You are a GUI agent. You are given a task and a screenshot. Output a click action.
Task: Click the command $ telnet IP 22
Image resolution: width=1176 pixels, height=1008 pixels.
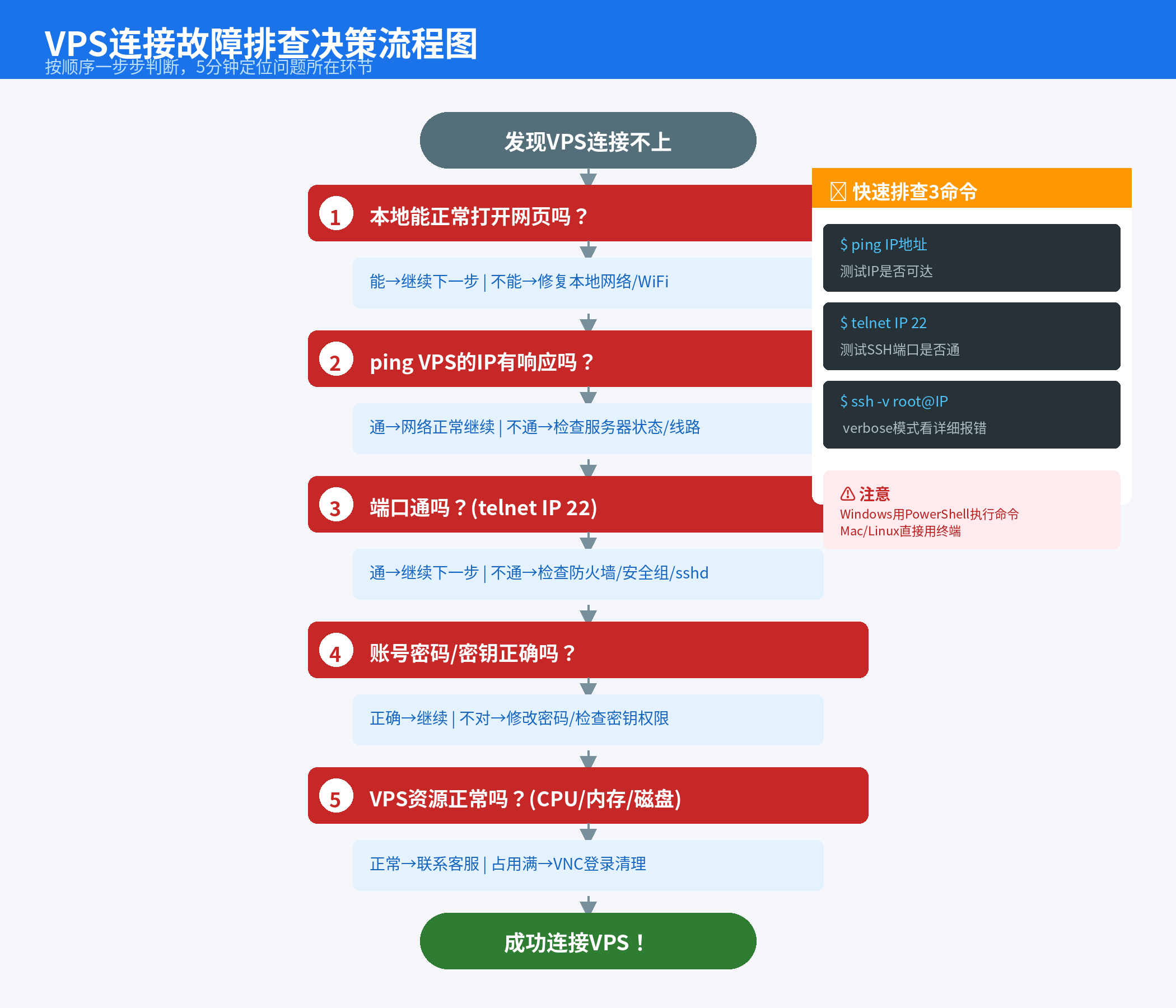click(x=883, y=323)
